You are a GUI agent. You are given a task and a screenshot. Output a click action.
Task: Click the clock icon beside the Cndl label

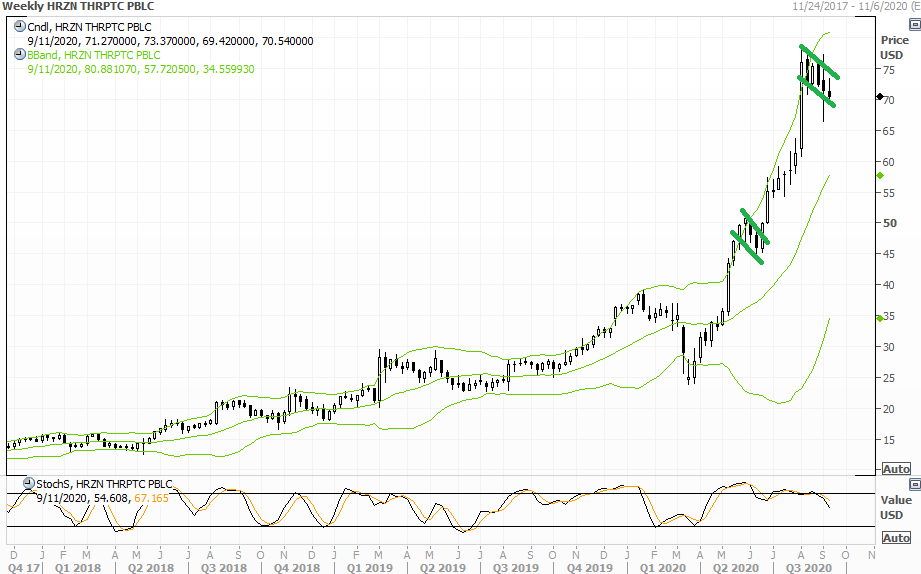click(20, 27)
